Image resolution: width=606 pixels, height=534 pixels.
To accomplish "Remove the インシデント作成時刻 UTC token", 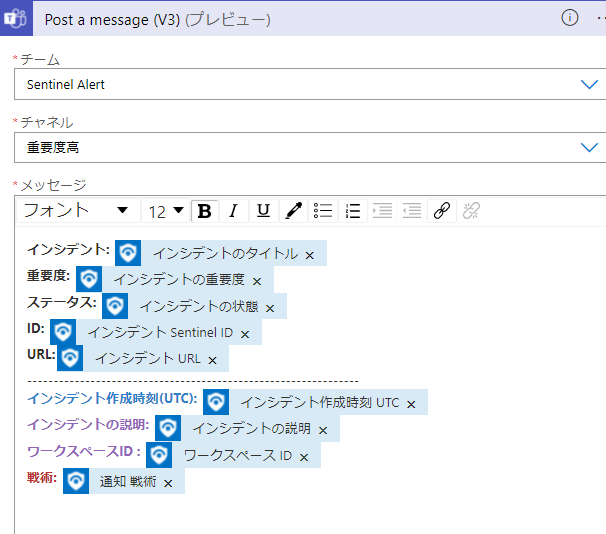I will click(411, 404).
